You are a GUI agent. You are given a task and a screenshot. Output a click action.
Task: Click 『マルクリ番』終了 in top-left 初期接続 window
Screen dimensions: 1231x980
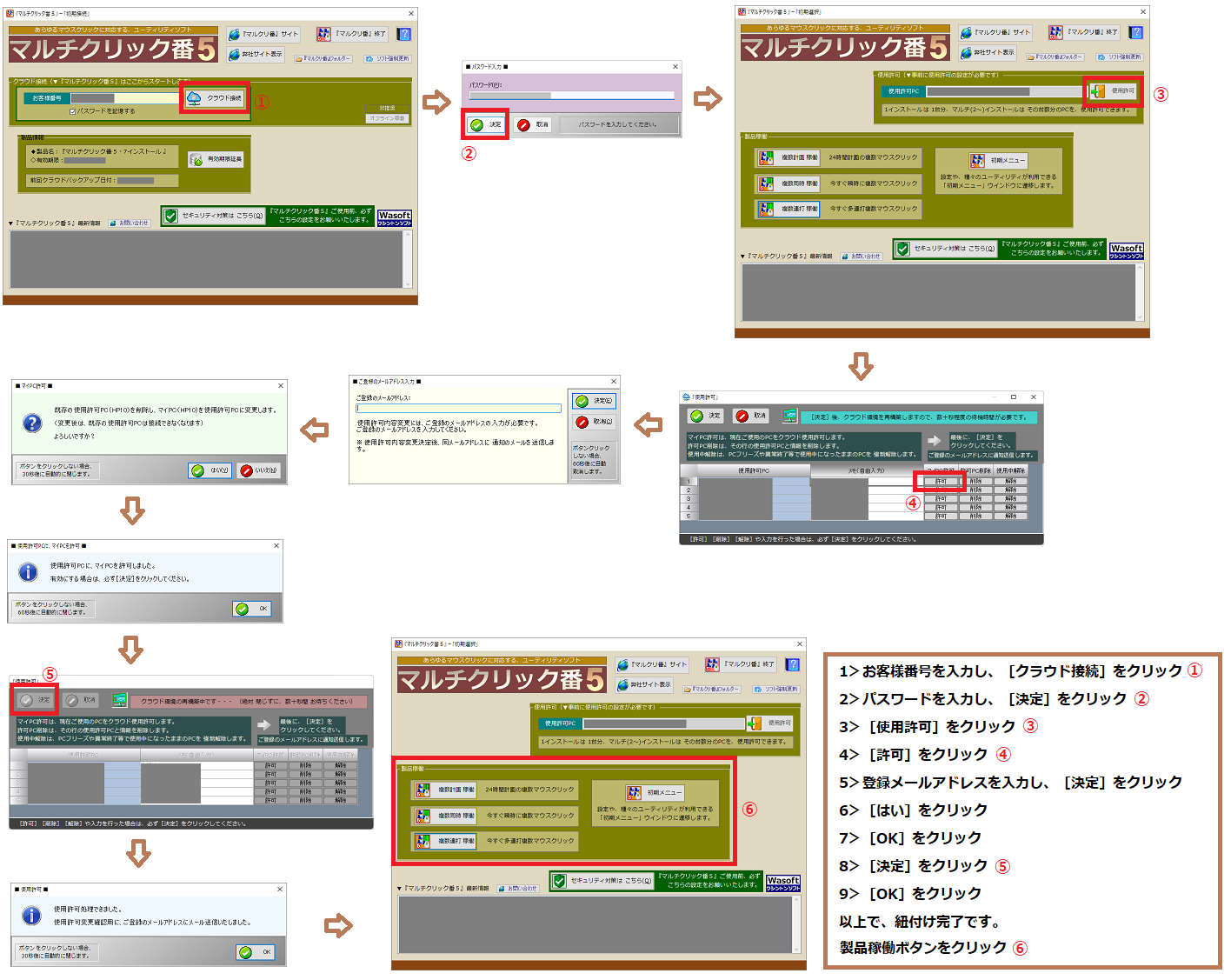[351, 34]
